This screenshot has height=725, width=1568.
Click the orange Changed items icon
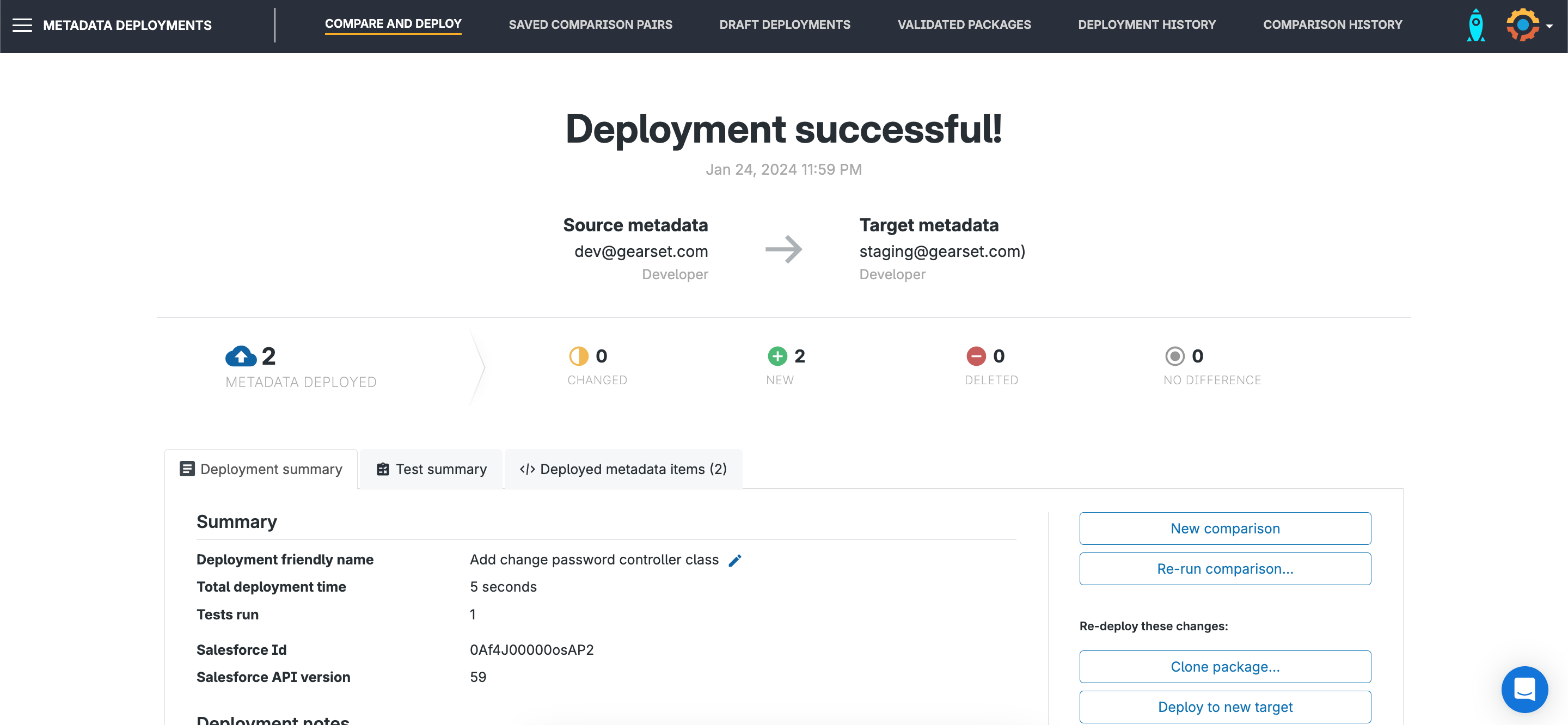[x=578, y=356]
